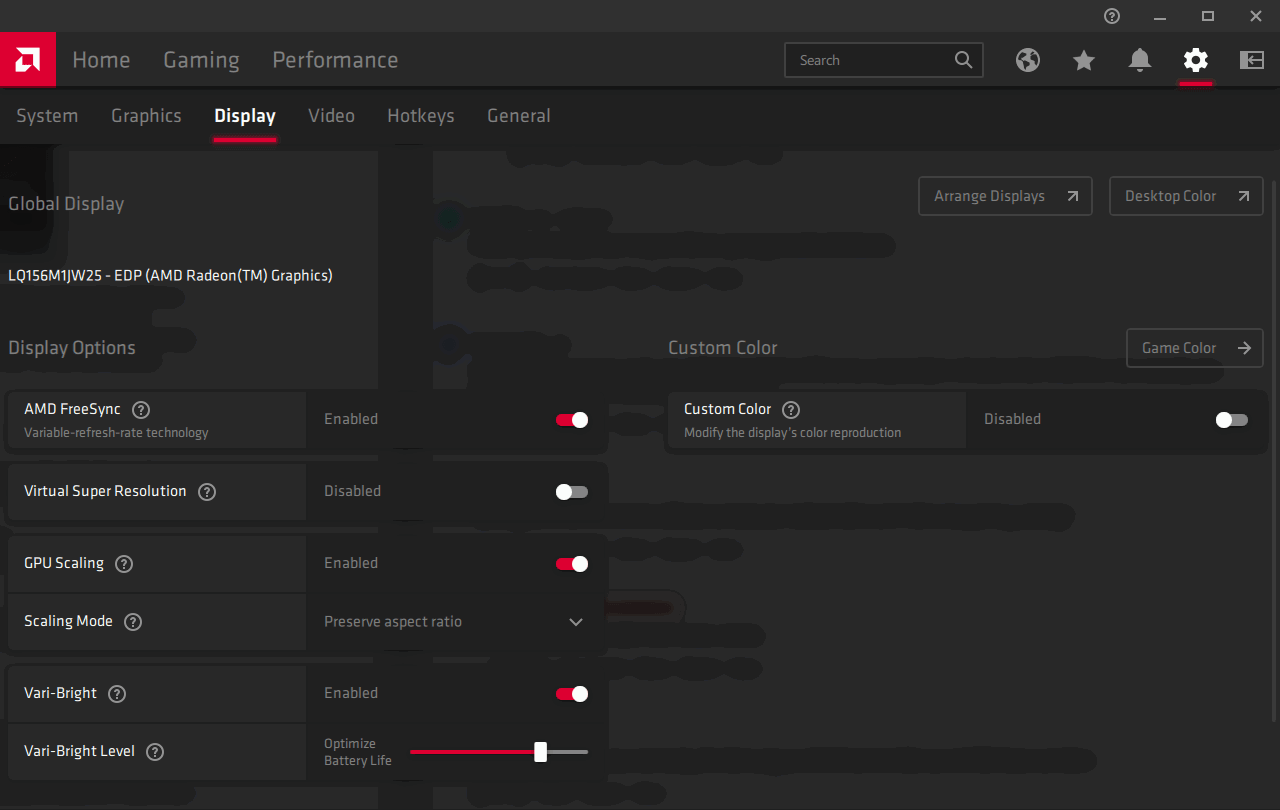Click the AMD logo icon
This screenshot has width=1280, height=810.
click(27, 60)
